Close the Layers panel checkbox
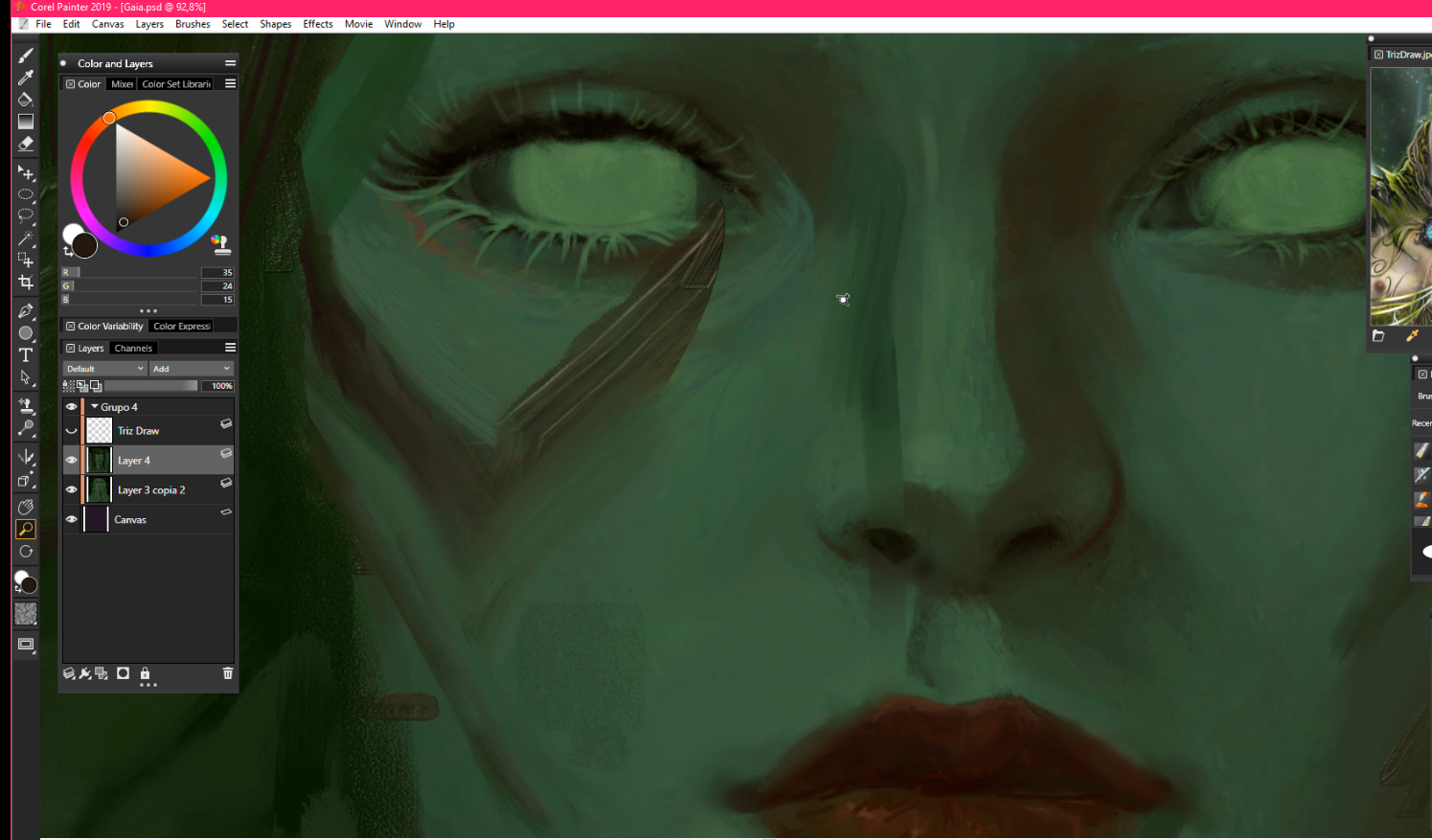 70,349
